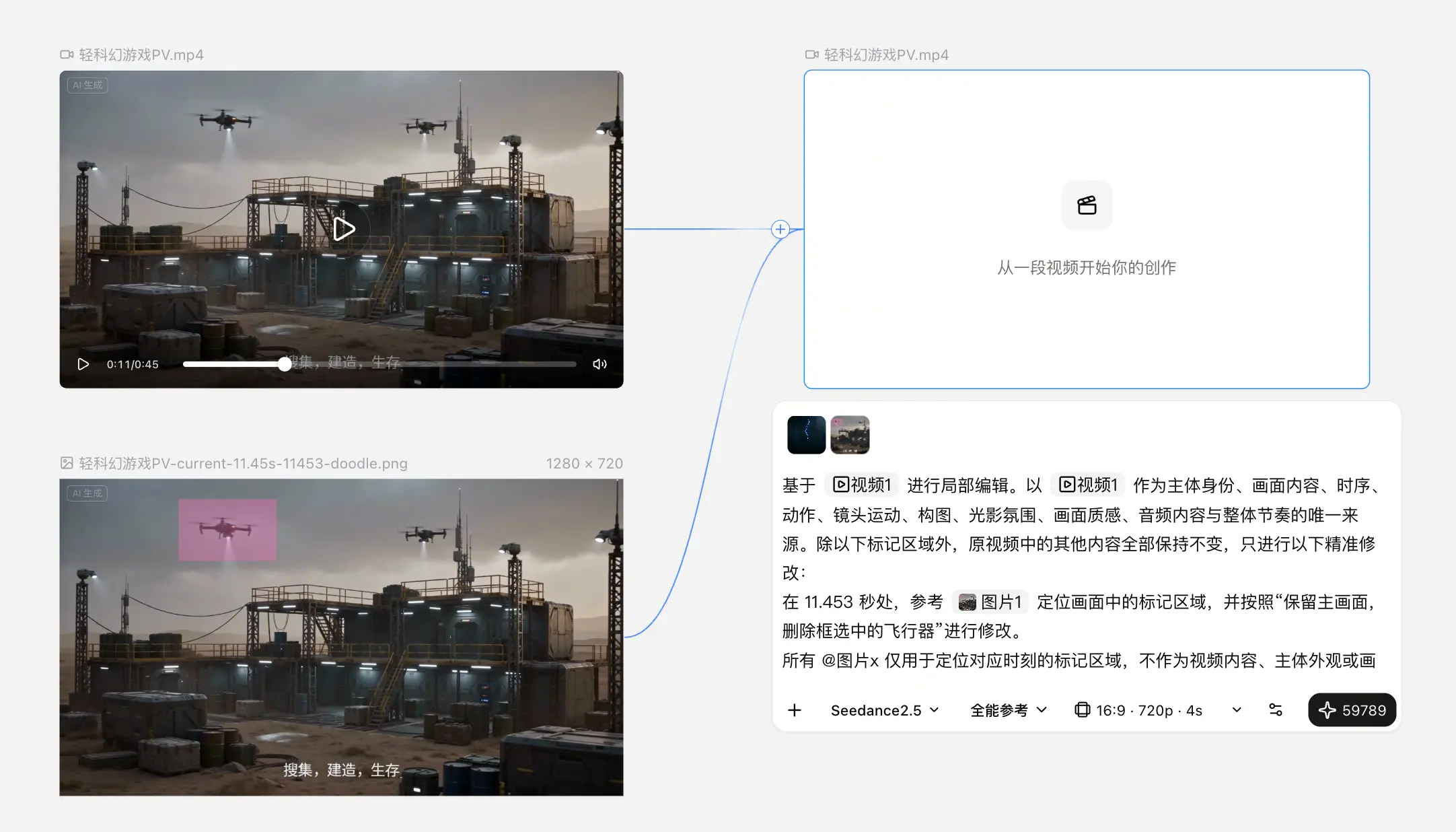Click the add attachment plus button
The image size is (1456, 832).
(x=795, y=710)
